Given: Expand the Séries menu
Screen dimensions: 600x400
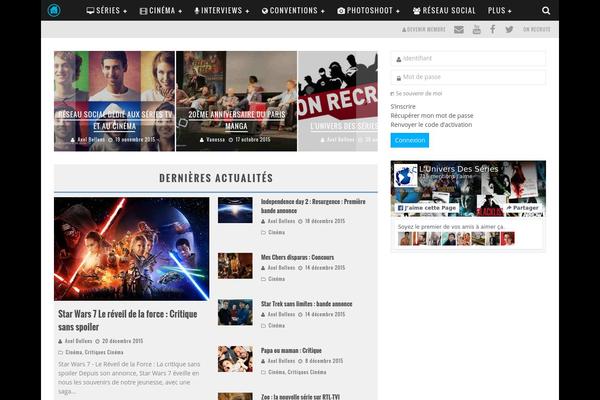Looking at the screenshot, I should coord(107,11).
